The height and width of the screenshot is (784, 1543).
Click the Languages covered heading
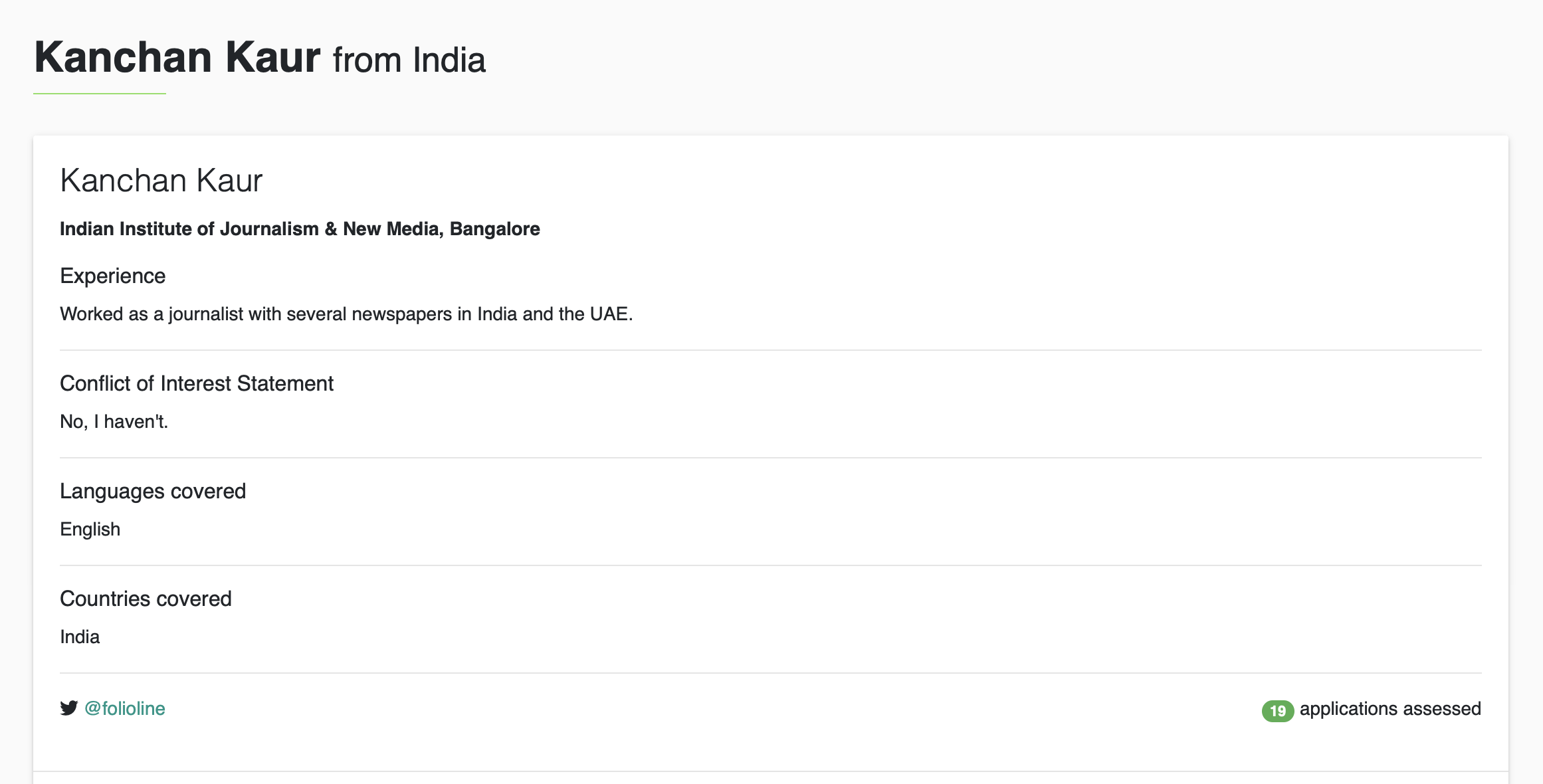coord(153,491)
